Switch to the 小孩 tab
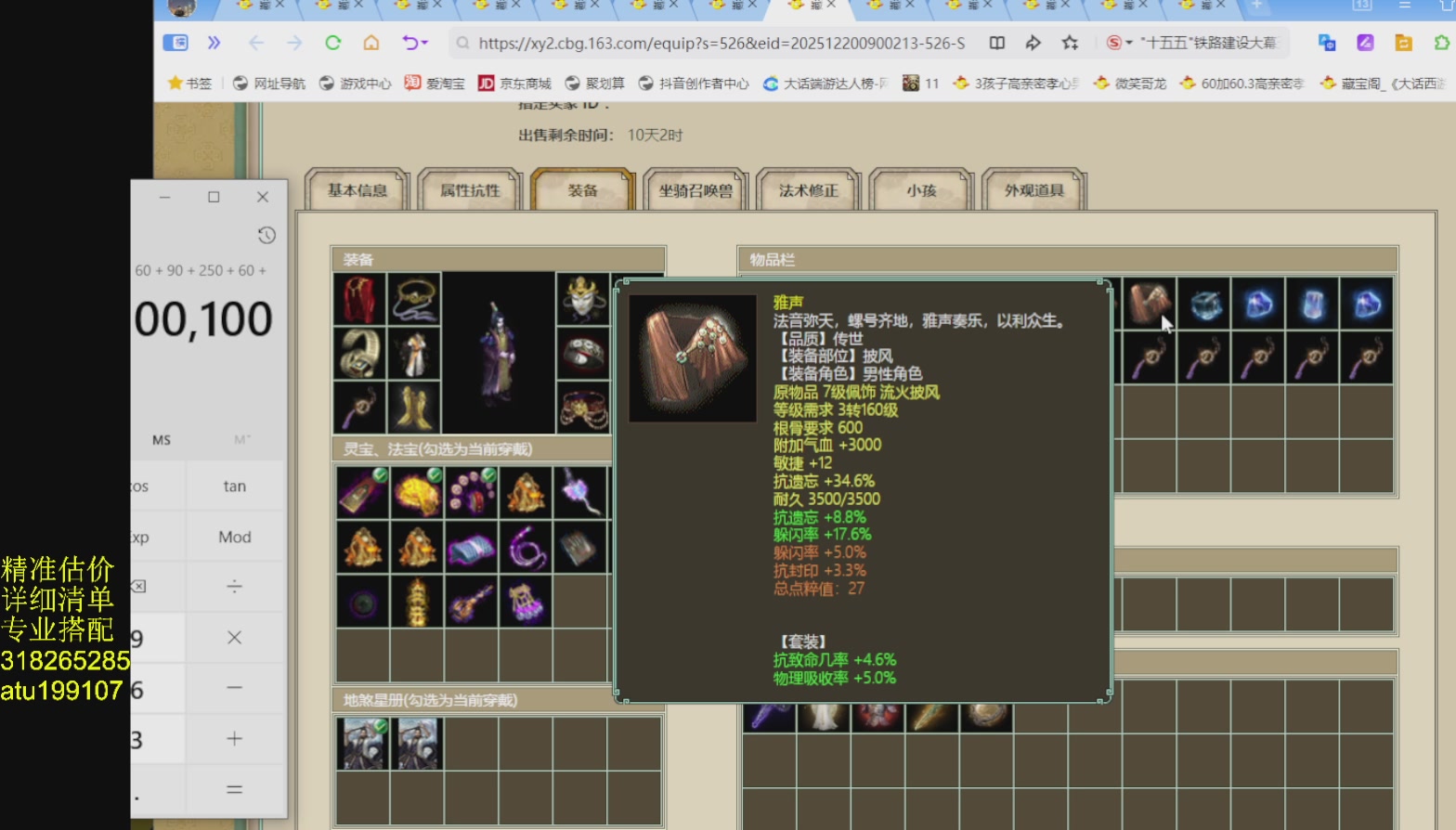The image size is (1456, 830). (x=921, y=190)
